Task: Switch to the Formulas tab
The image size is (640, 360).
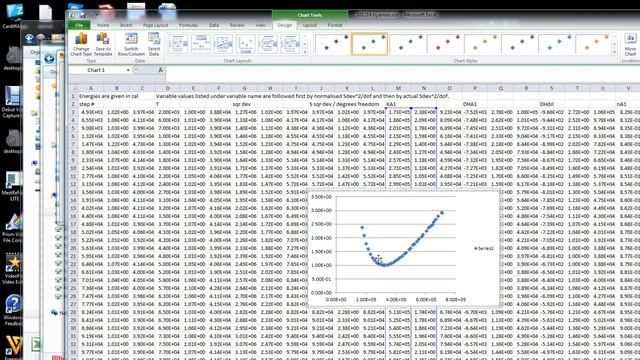Action: [189, 25]
